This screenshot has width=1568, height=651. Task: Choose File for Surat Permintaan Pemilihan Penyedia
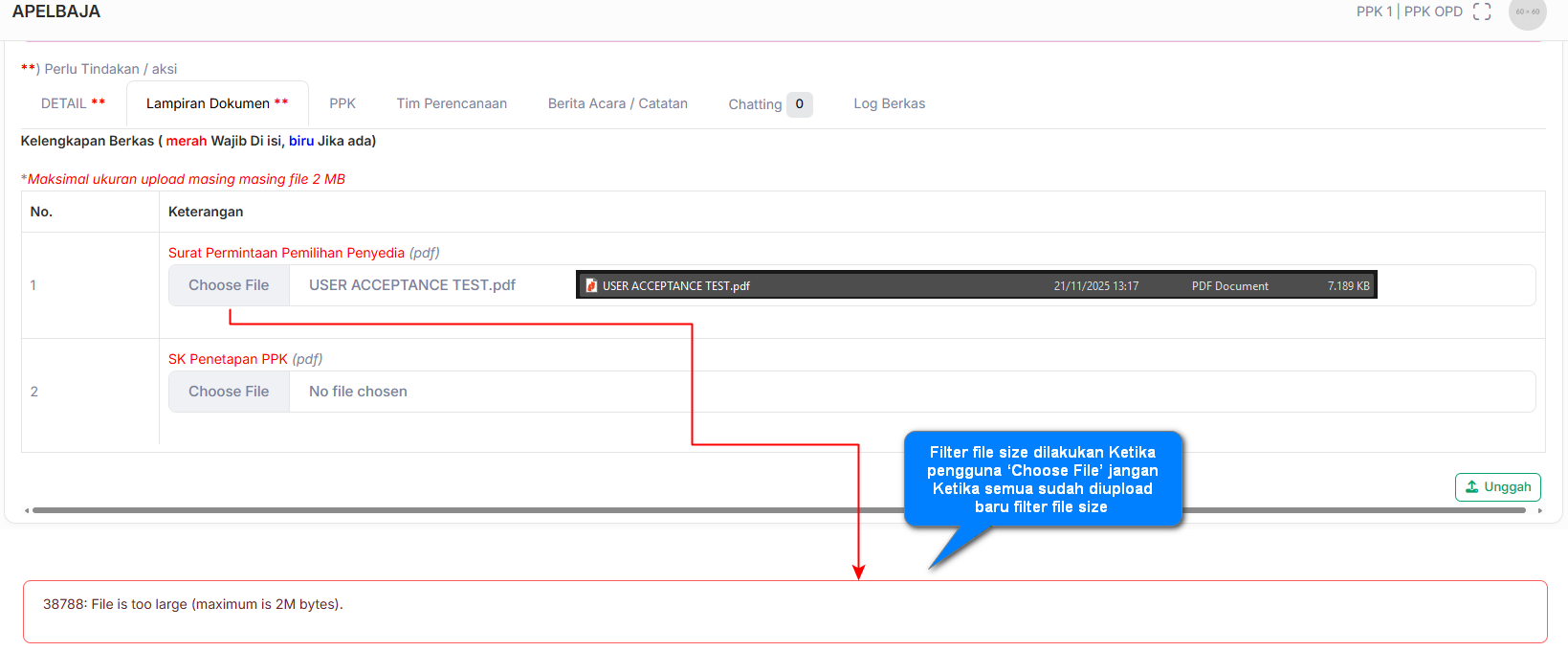[x=229, y=285]
